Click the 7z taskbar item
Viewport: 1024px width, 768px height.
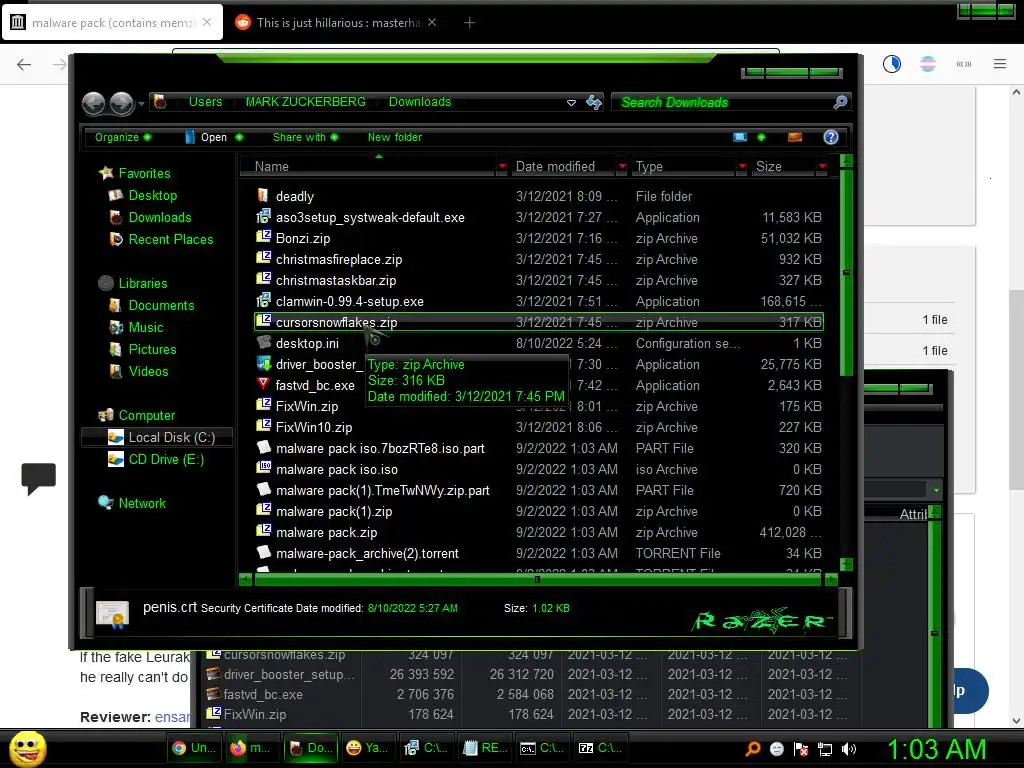[x=601, y=748]
